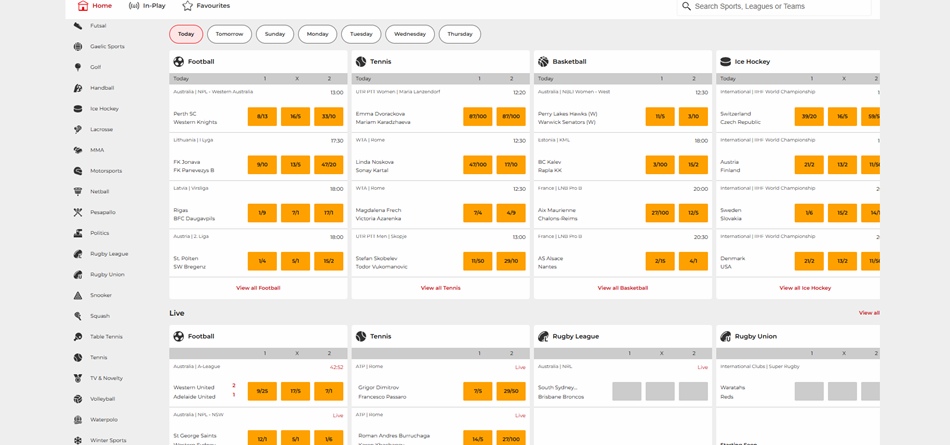Go to the Home tab

pos(95,6)
